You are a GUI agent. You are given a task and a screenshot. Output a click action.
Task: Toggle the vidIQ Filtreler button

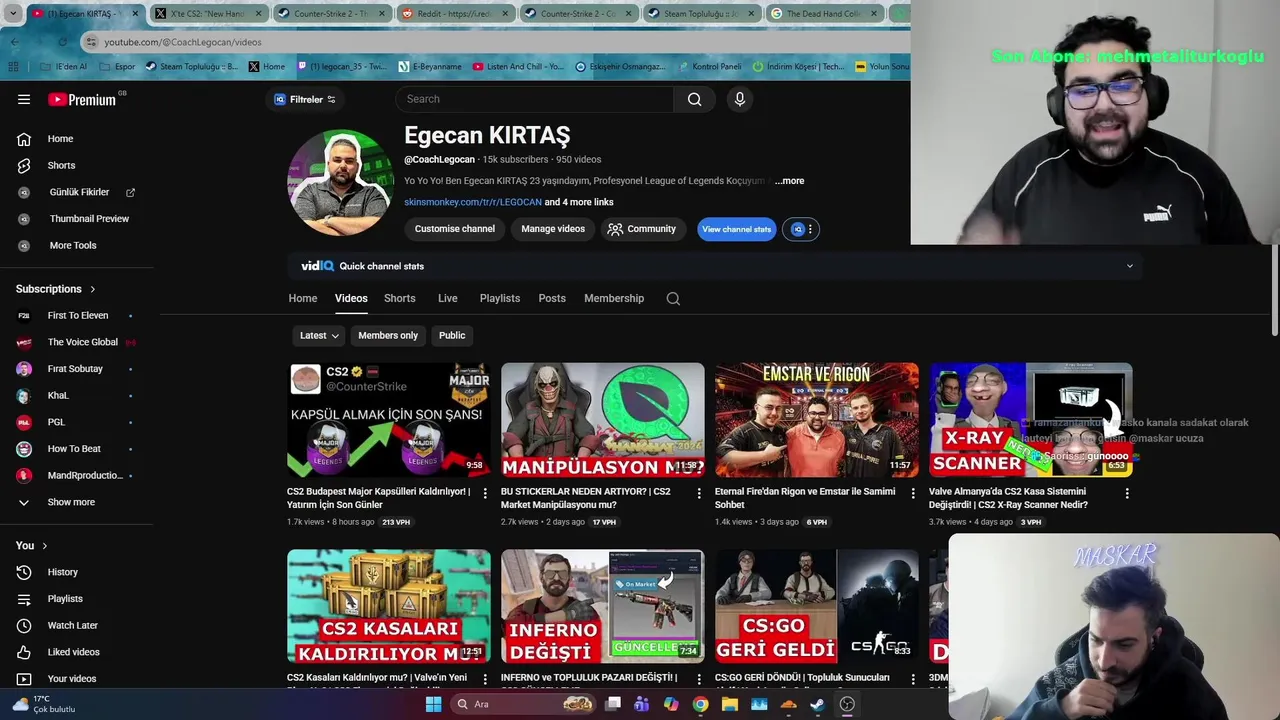click(305, 99)
